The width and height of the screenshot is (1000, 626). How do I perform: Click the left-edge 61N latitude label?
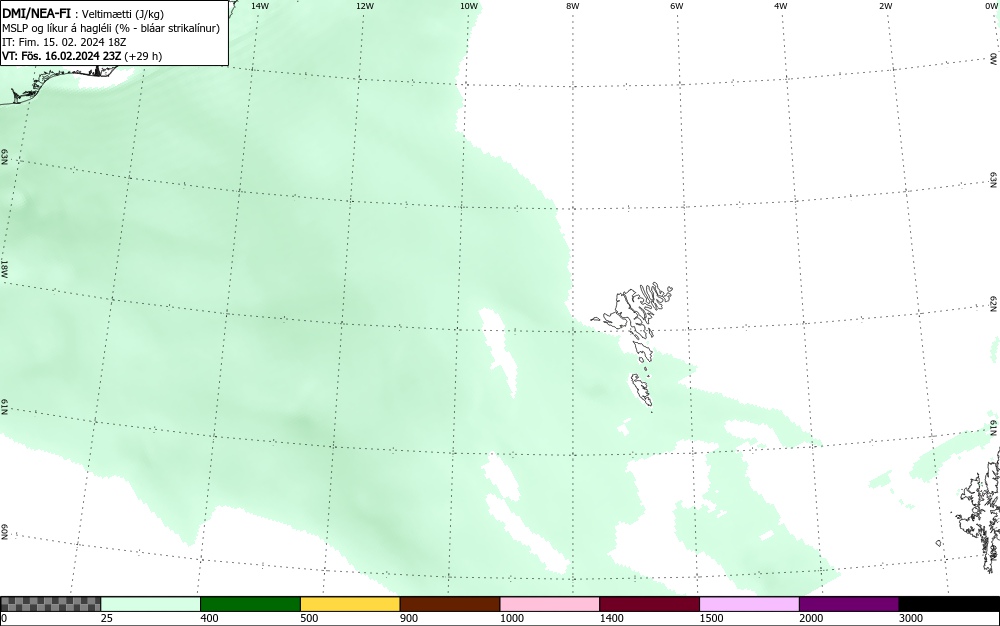pyautogui.click(x=4, y=407)
